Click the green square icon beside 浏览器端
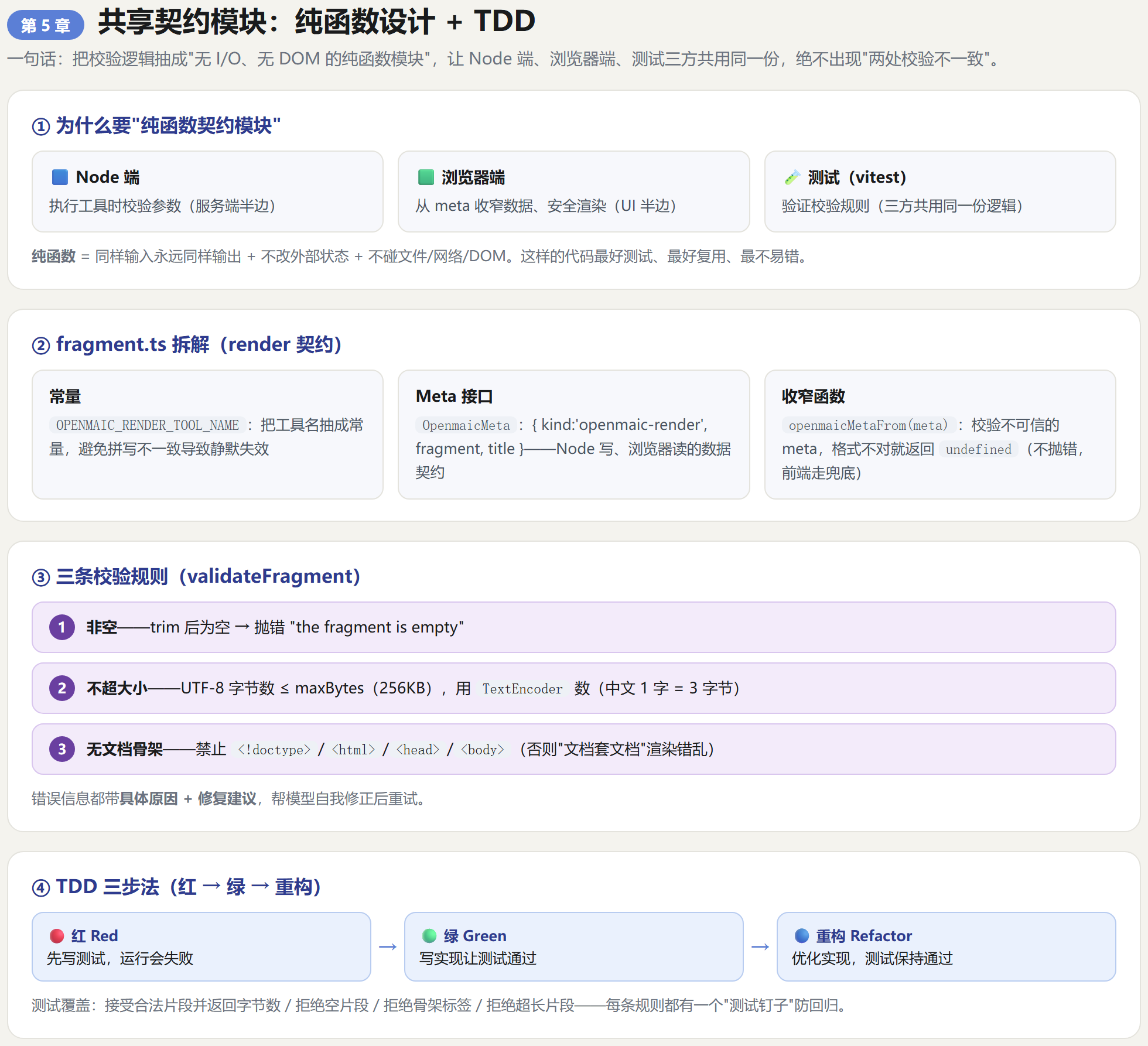The width and height of the screenshot is (1148, 1046). 426,177
